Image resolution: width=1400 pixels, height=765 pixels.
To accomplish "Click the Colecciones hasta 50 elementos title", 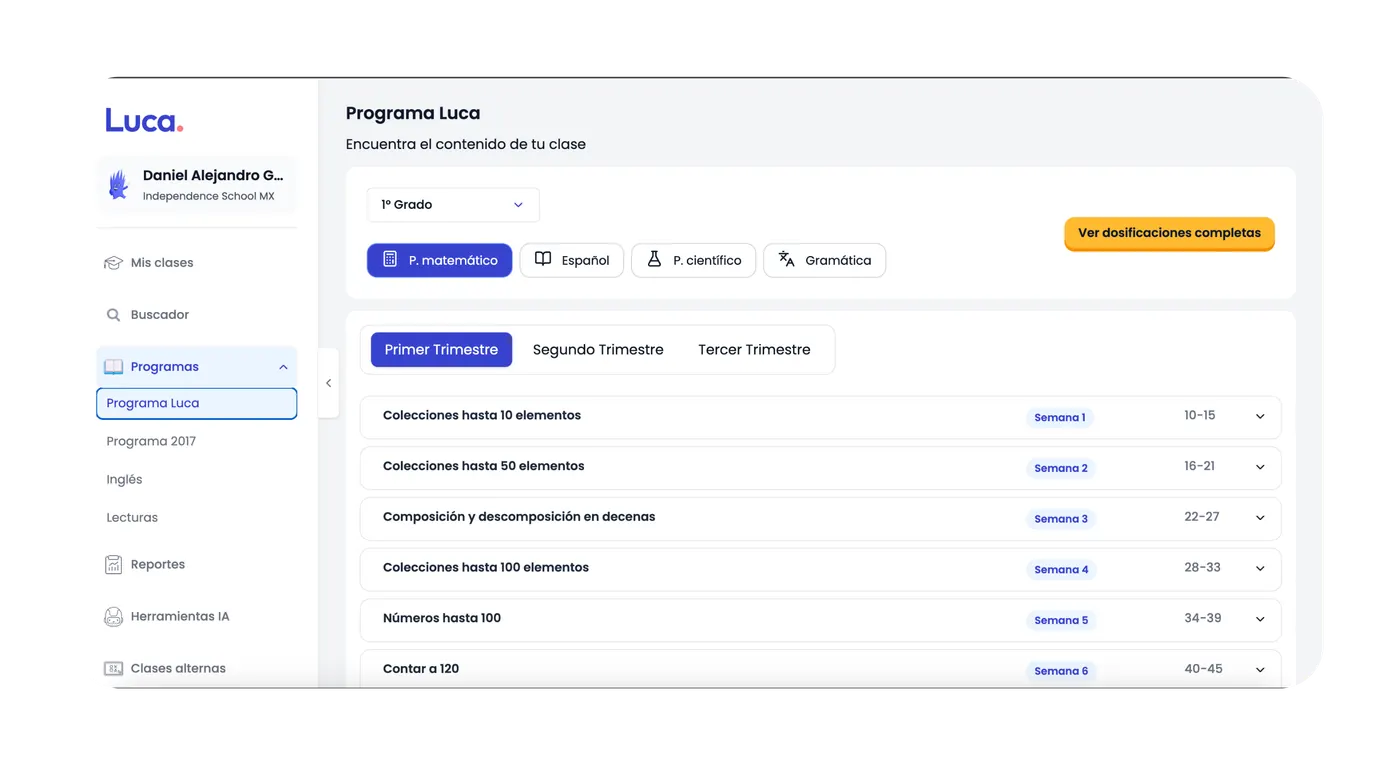I will 484,466.
